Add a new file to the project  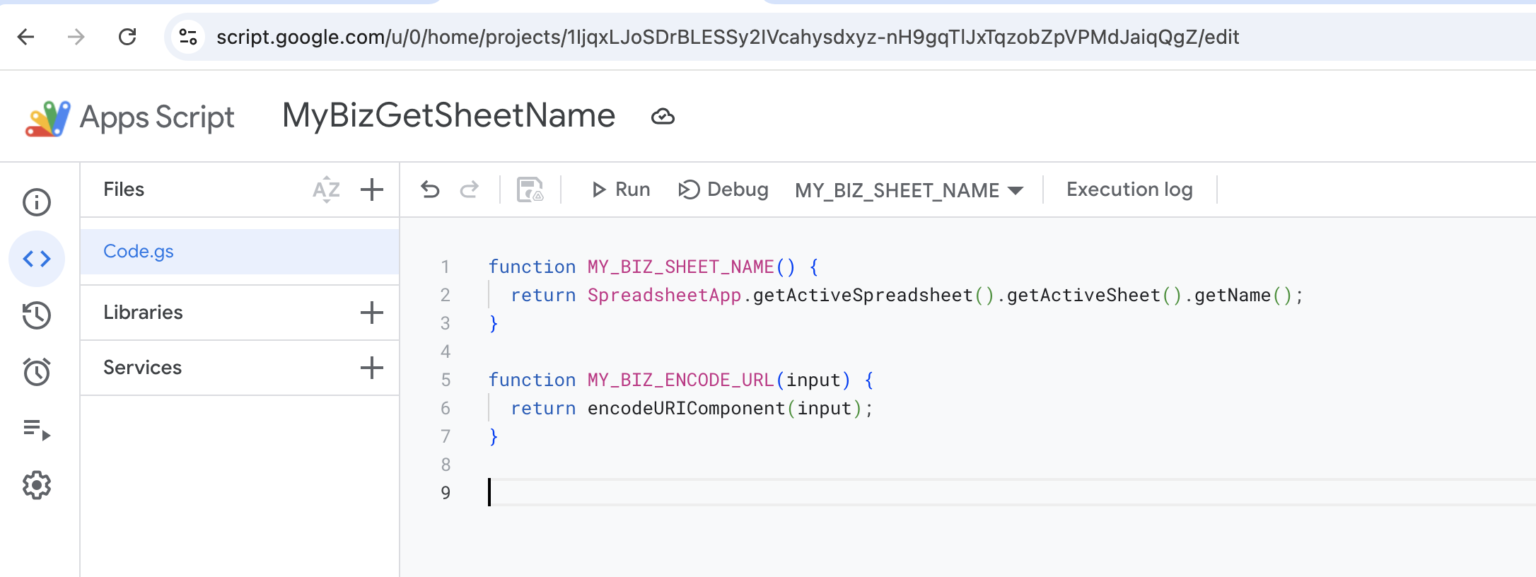tap(371, 188)
